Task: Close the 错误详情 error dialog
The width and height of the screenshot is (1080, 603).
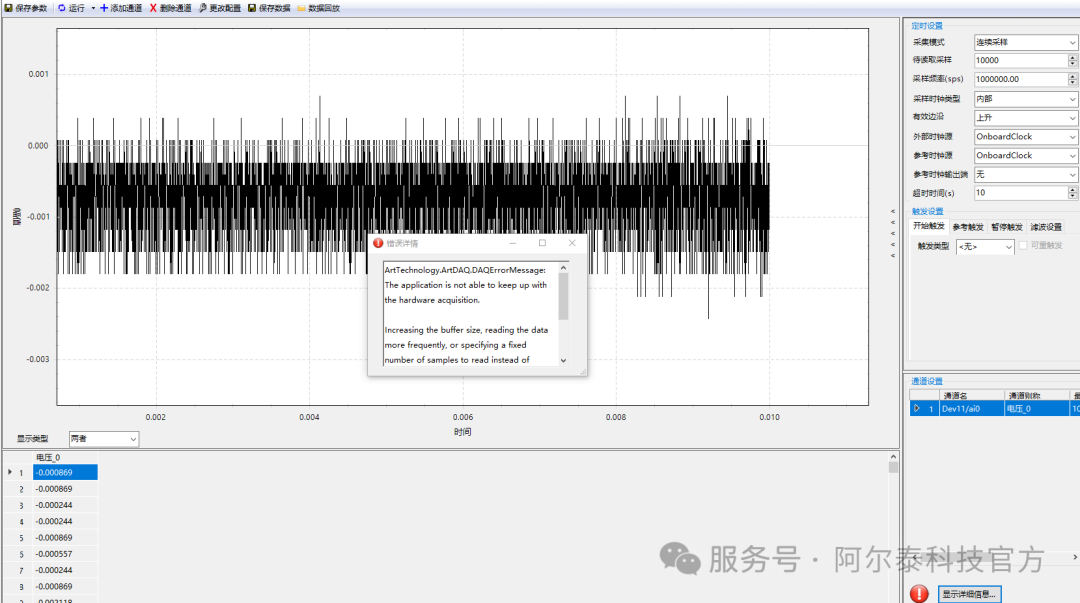Action: (x=572, y=243)
